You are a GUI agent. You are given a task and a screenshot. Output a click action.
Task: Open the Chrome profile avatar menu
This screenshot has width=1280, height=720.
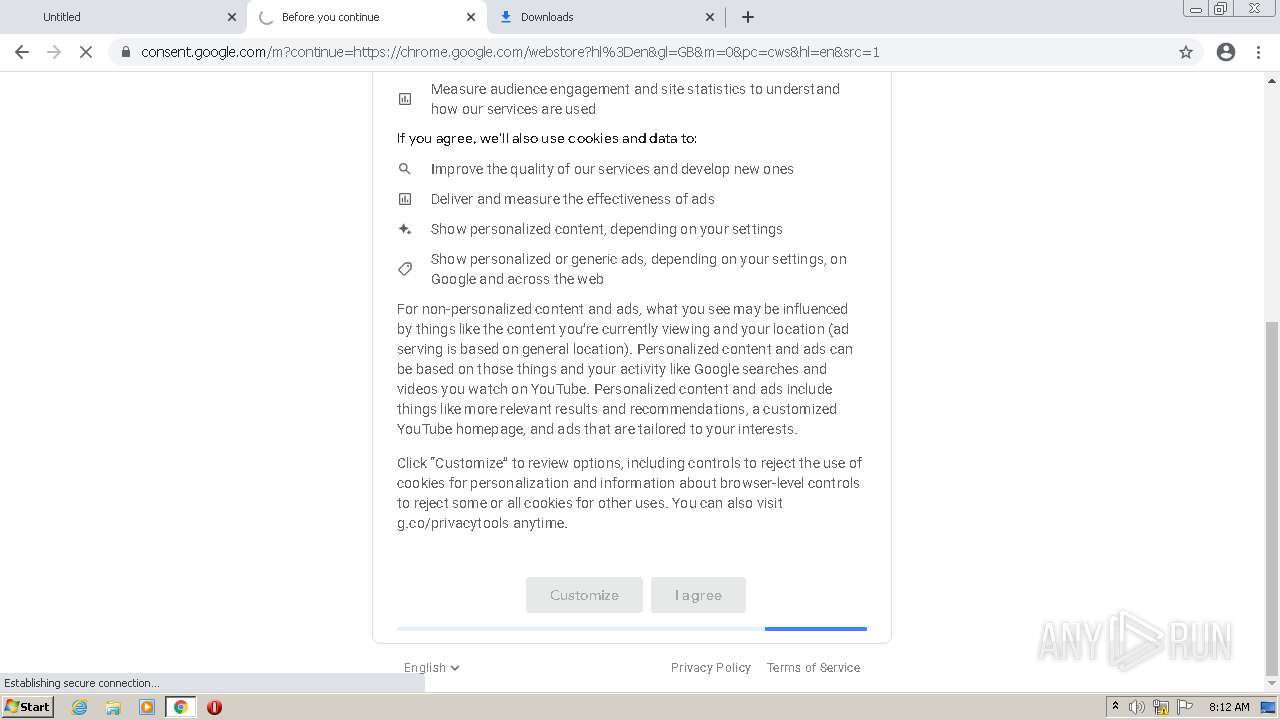1226,52
